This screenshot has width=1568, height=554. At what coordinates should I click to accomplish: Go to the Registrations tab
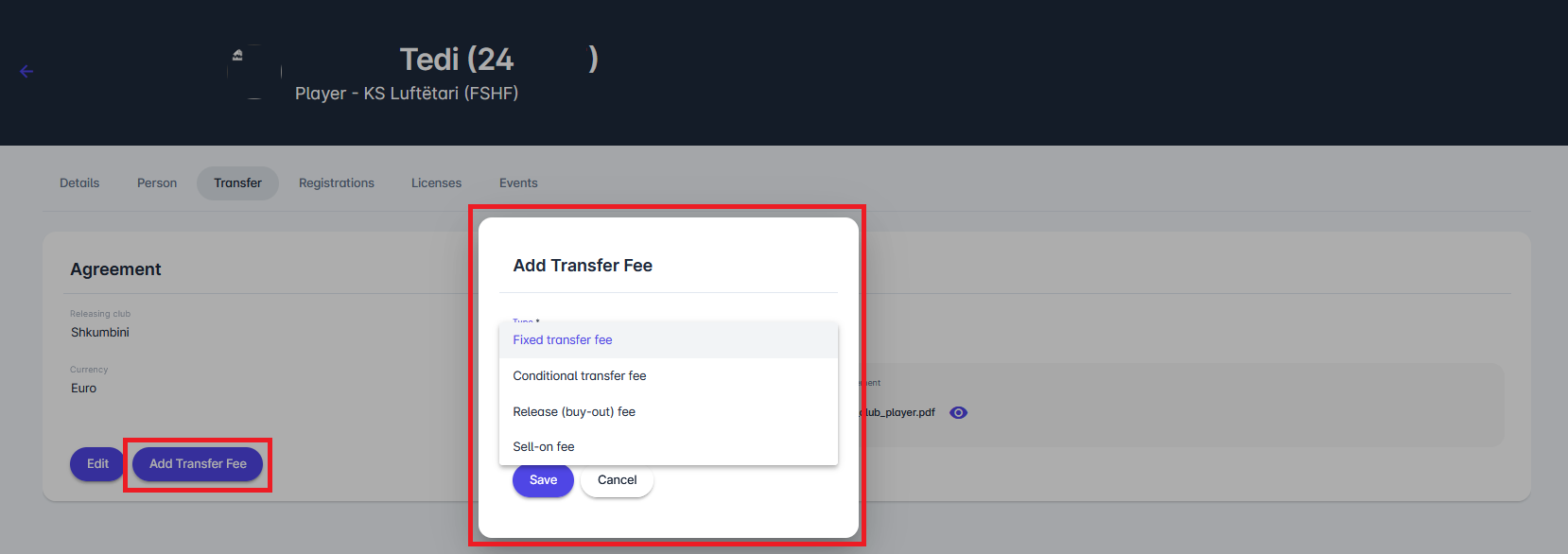click(x=337, y=183)
